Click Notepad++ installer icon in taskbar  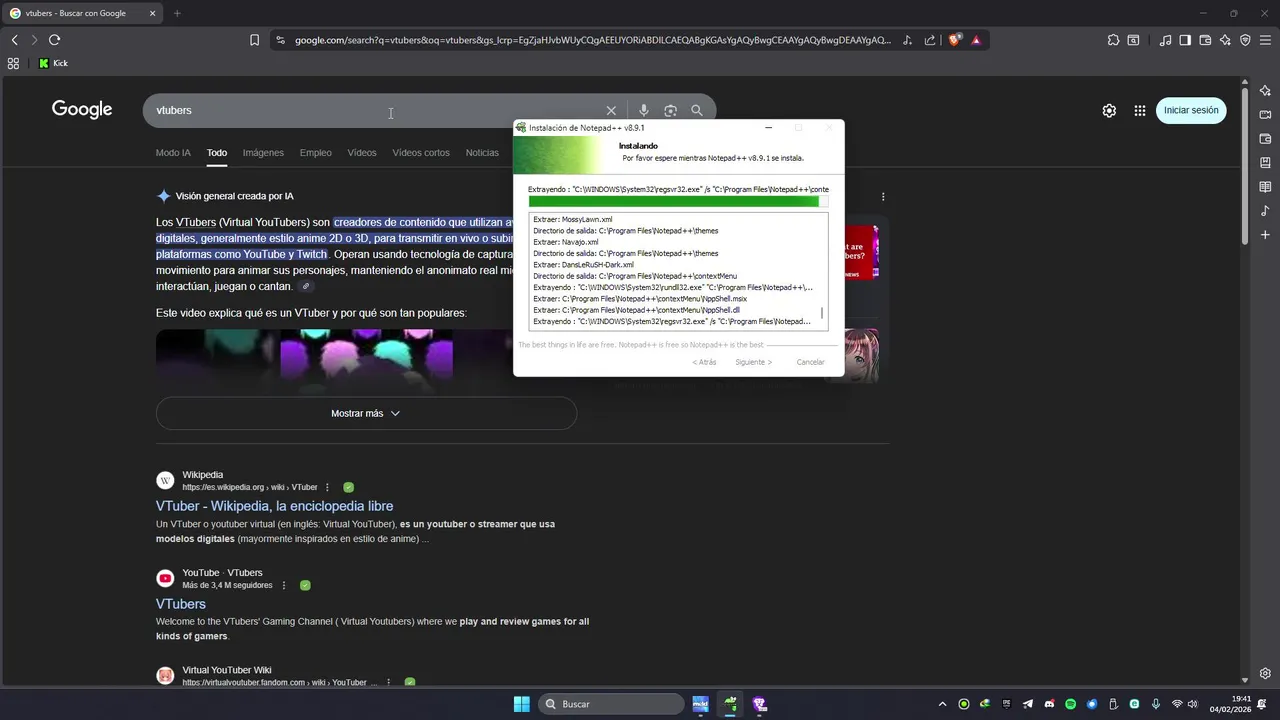730,704
